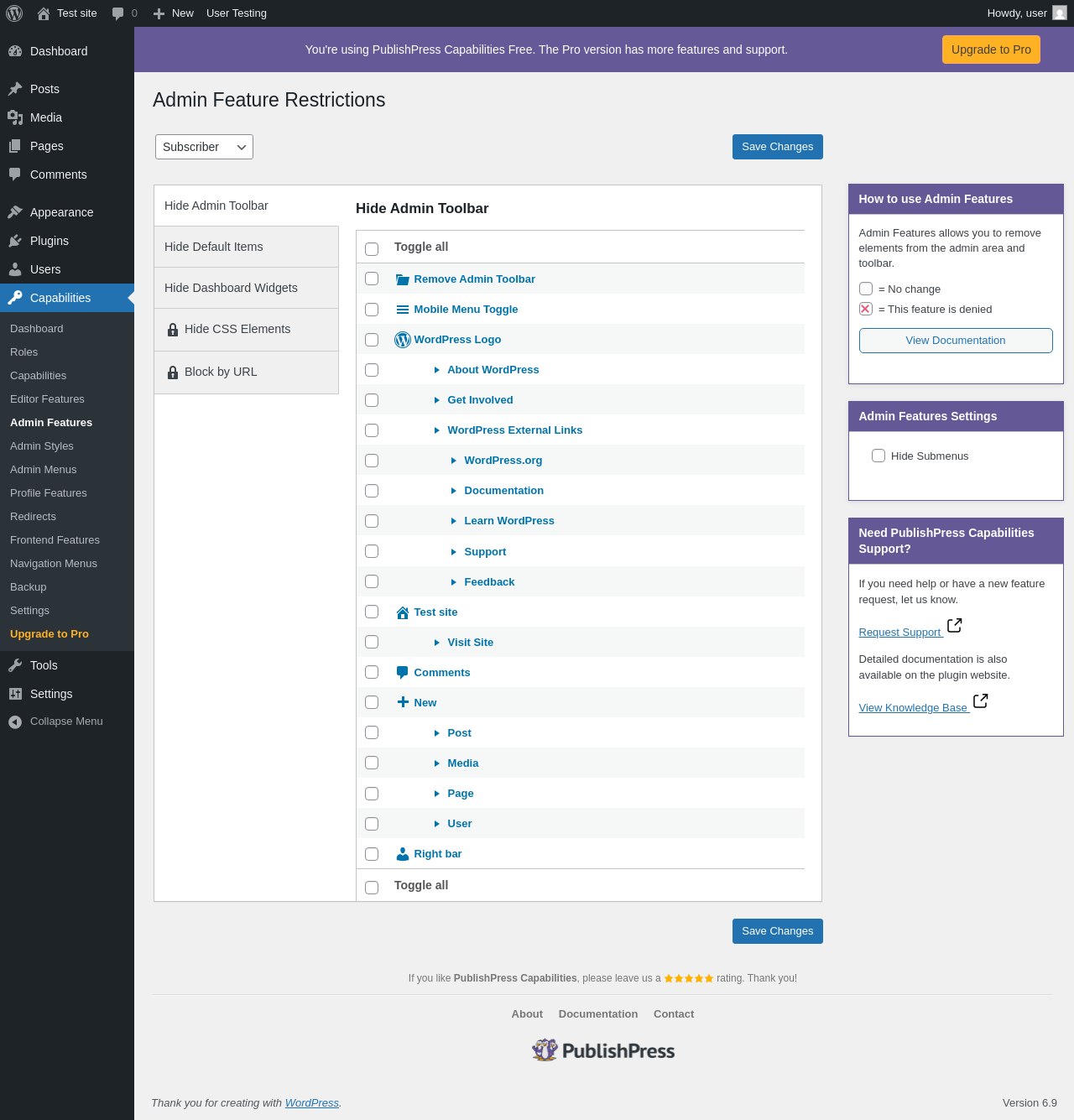Click the WordPress logo in admin bar
The height and width of the screenshot is (1120, 1074).
pyautogui.click(x=14, y=13)
